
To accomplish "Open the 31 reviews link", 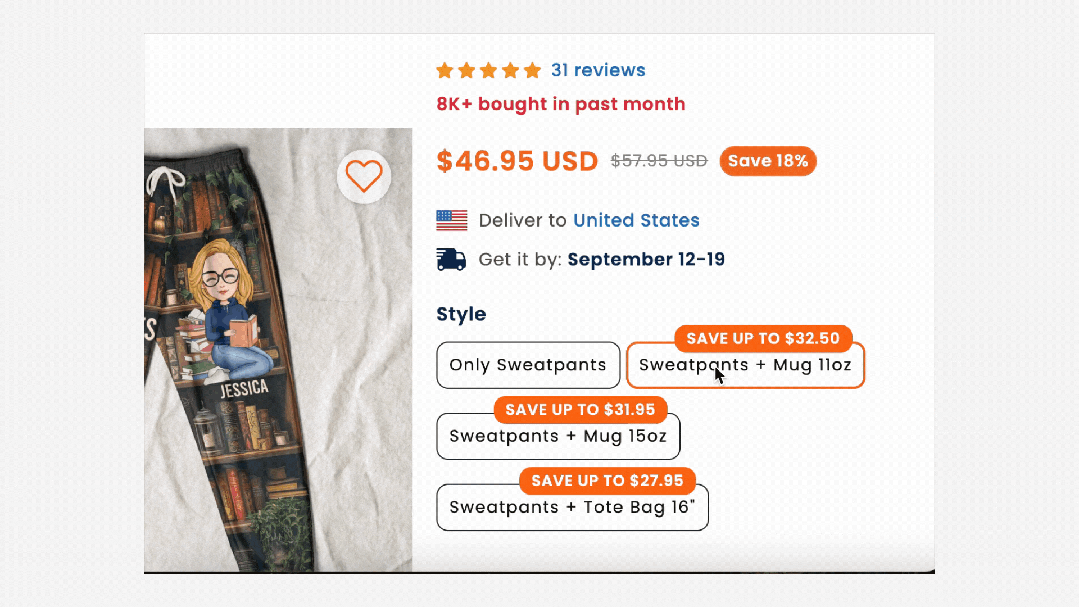I will (x=598, y=70).
